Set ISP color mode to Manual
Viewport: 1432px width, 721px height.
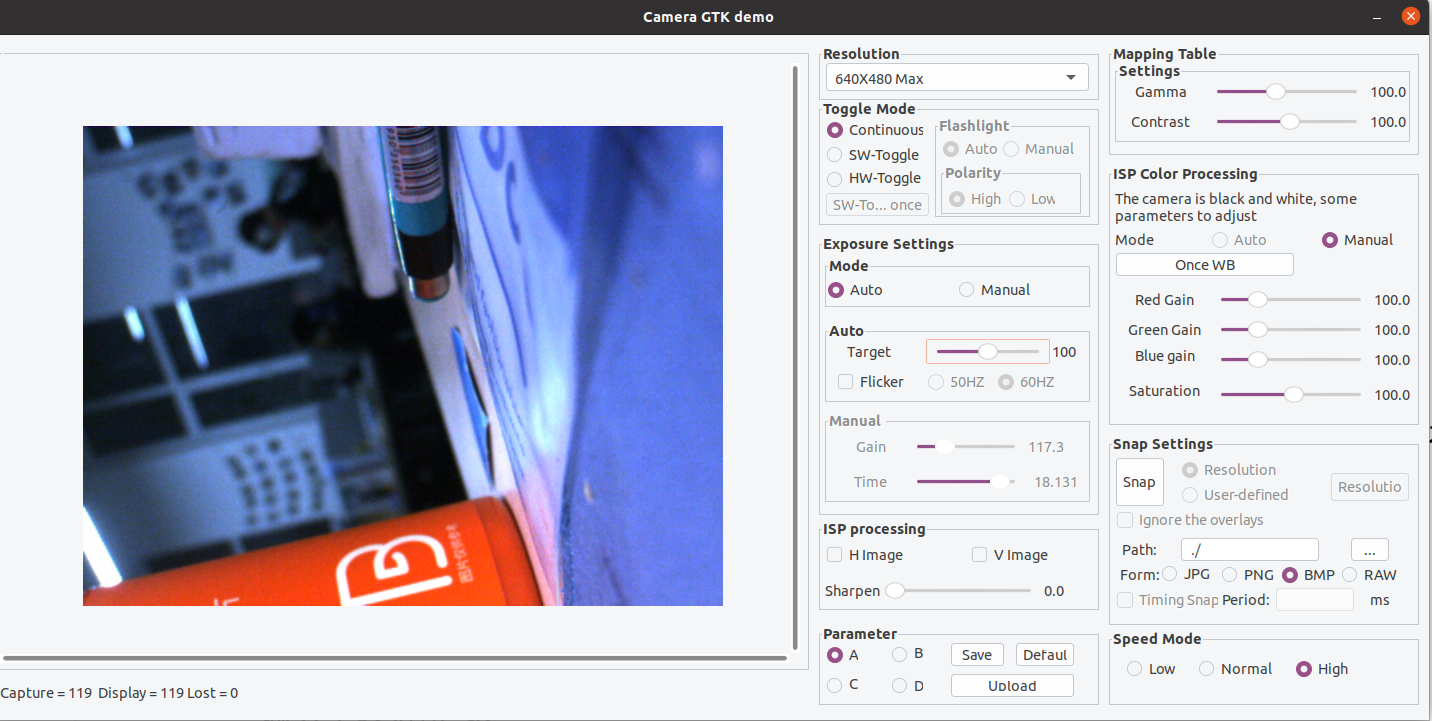click(1330, 240)
